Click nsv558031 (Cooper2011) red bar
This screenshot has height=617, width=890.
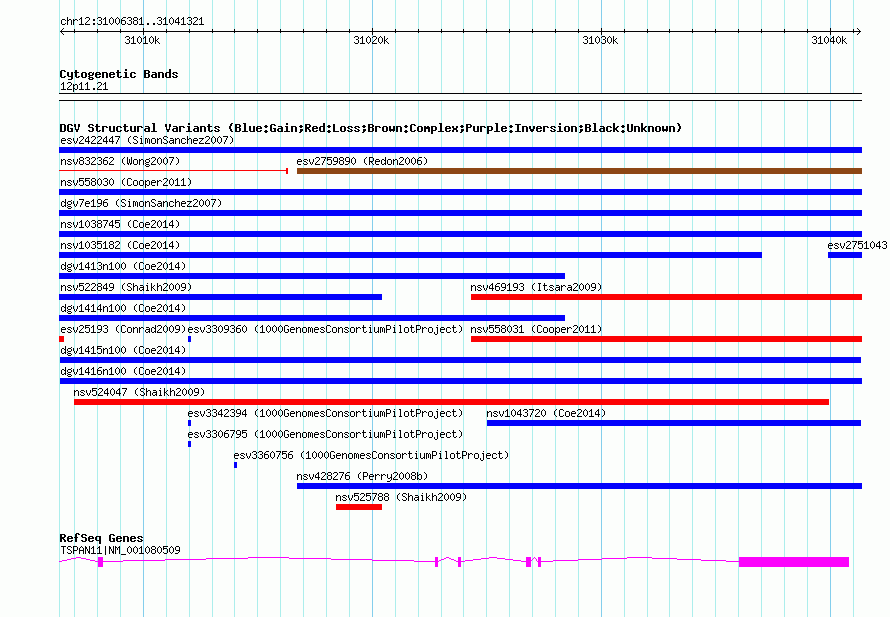666,339
